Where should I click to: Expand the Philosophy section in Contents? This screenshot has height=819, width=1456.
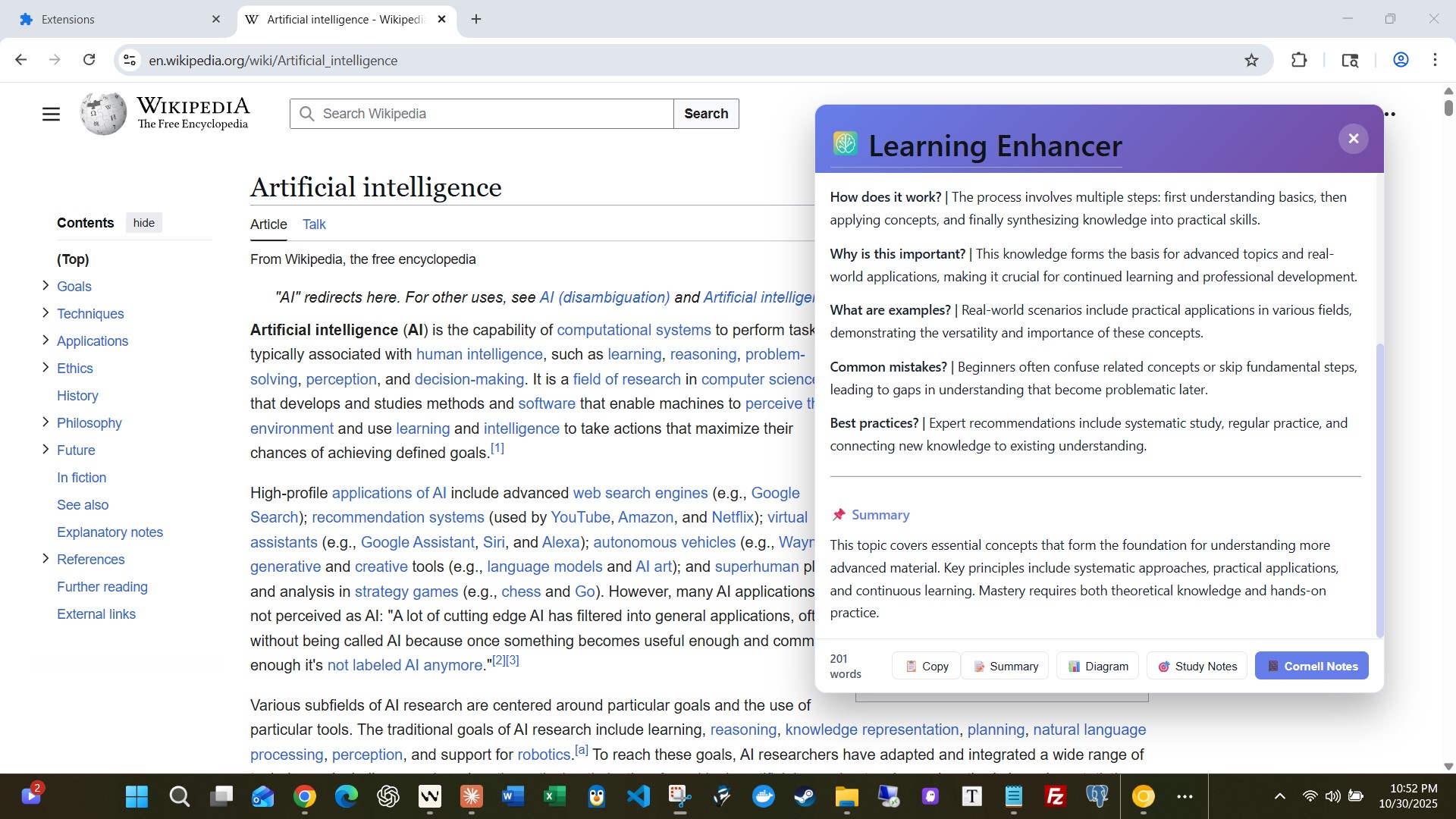[x=45, y=422]
